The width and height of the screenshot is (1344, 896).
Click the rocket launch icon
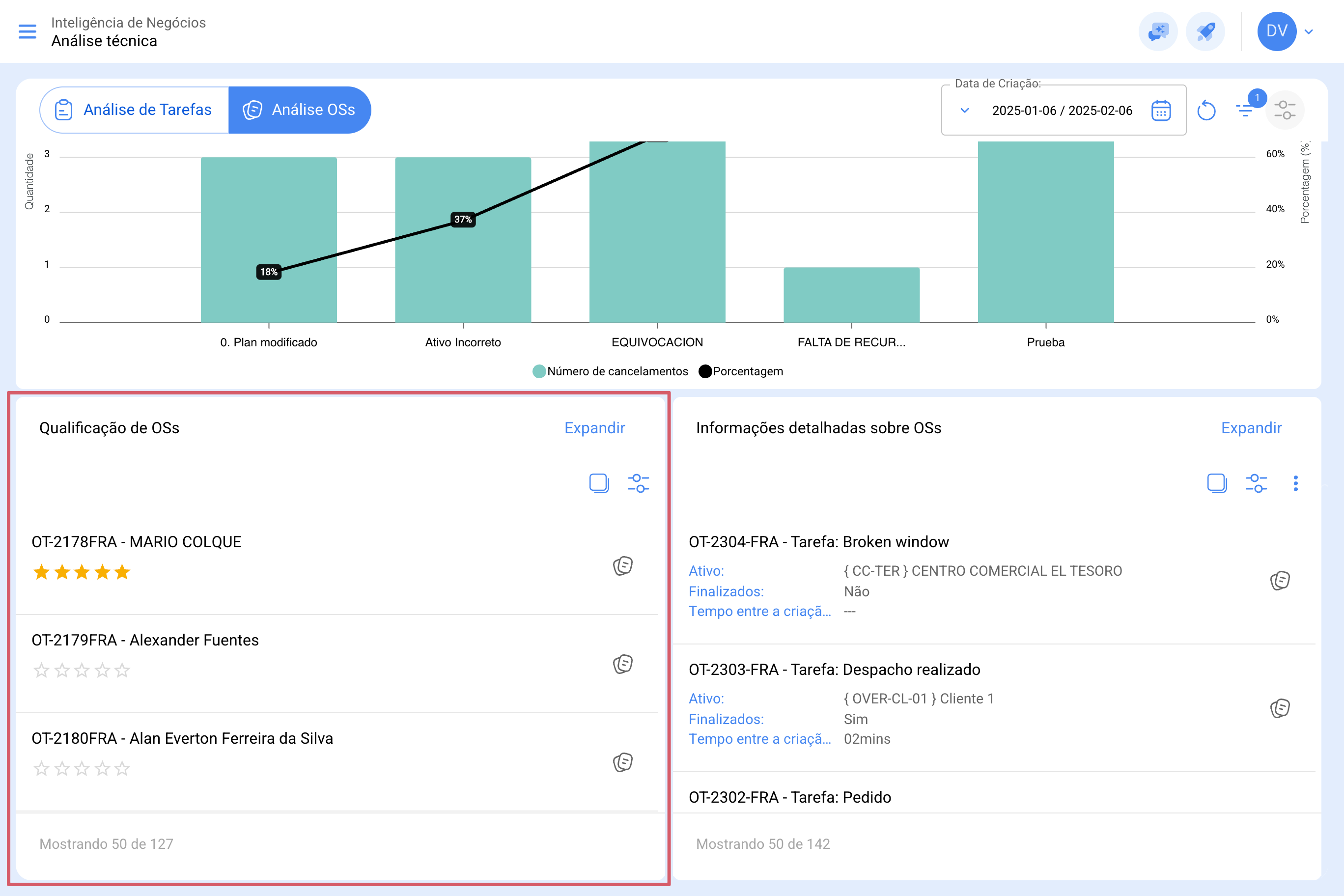click(1205, 31)
